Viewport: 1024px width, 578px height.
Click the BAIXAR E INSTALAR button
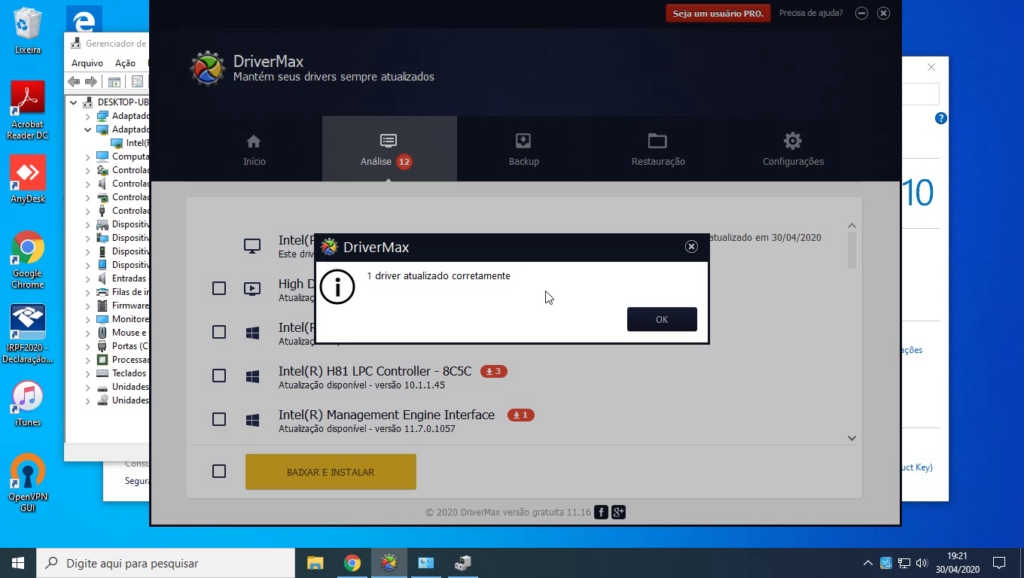(330, 472)
